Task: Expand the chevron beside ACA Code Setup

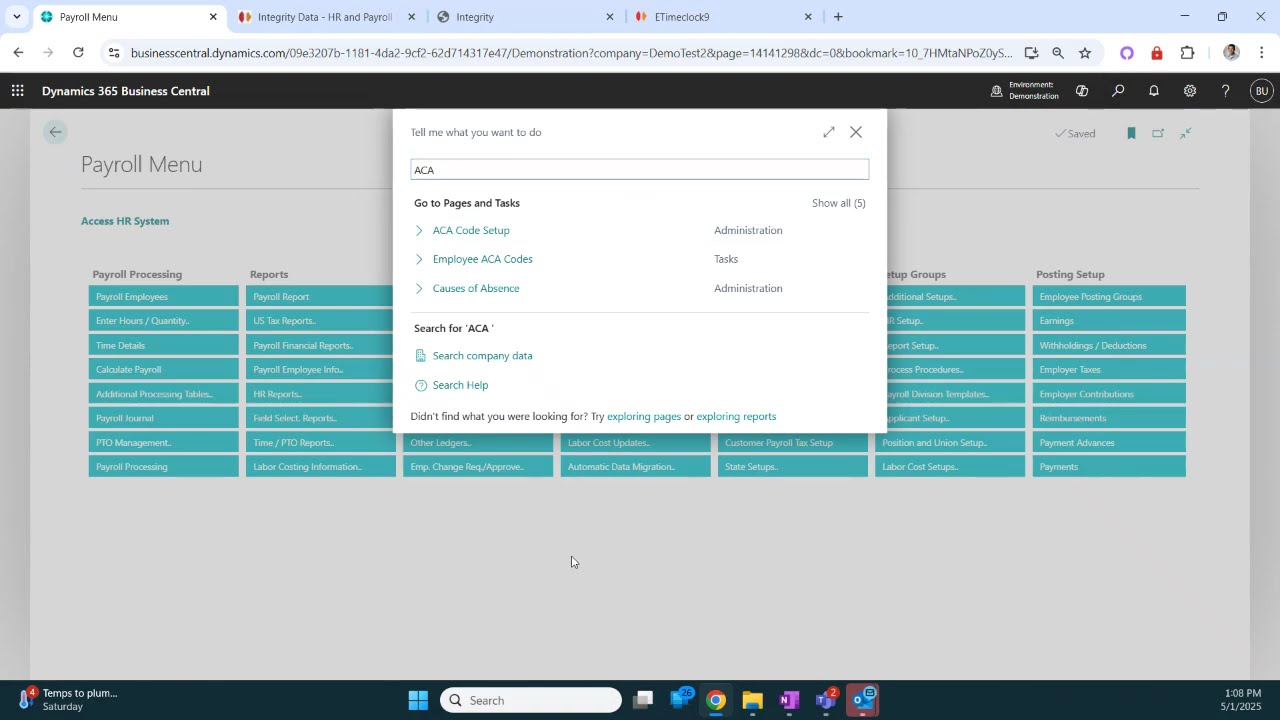Action: [419, 231]
